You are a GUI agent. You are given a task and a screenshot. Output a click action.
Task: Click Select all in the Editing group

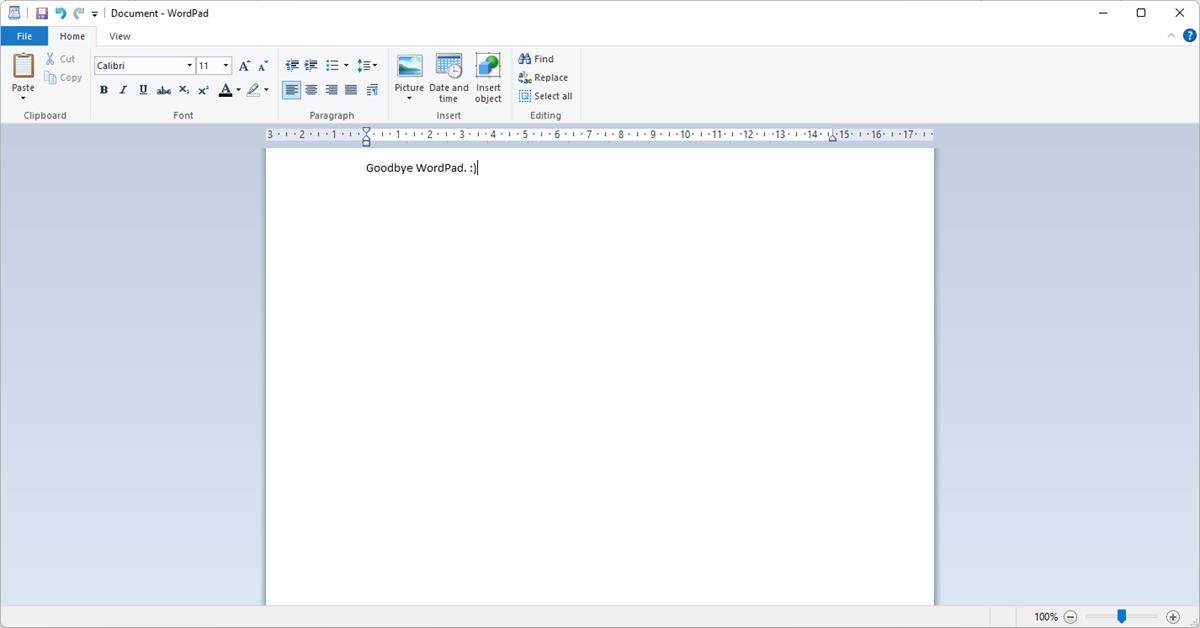tap(546, 96)
